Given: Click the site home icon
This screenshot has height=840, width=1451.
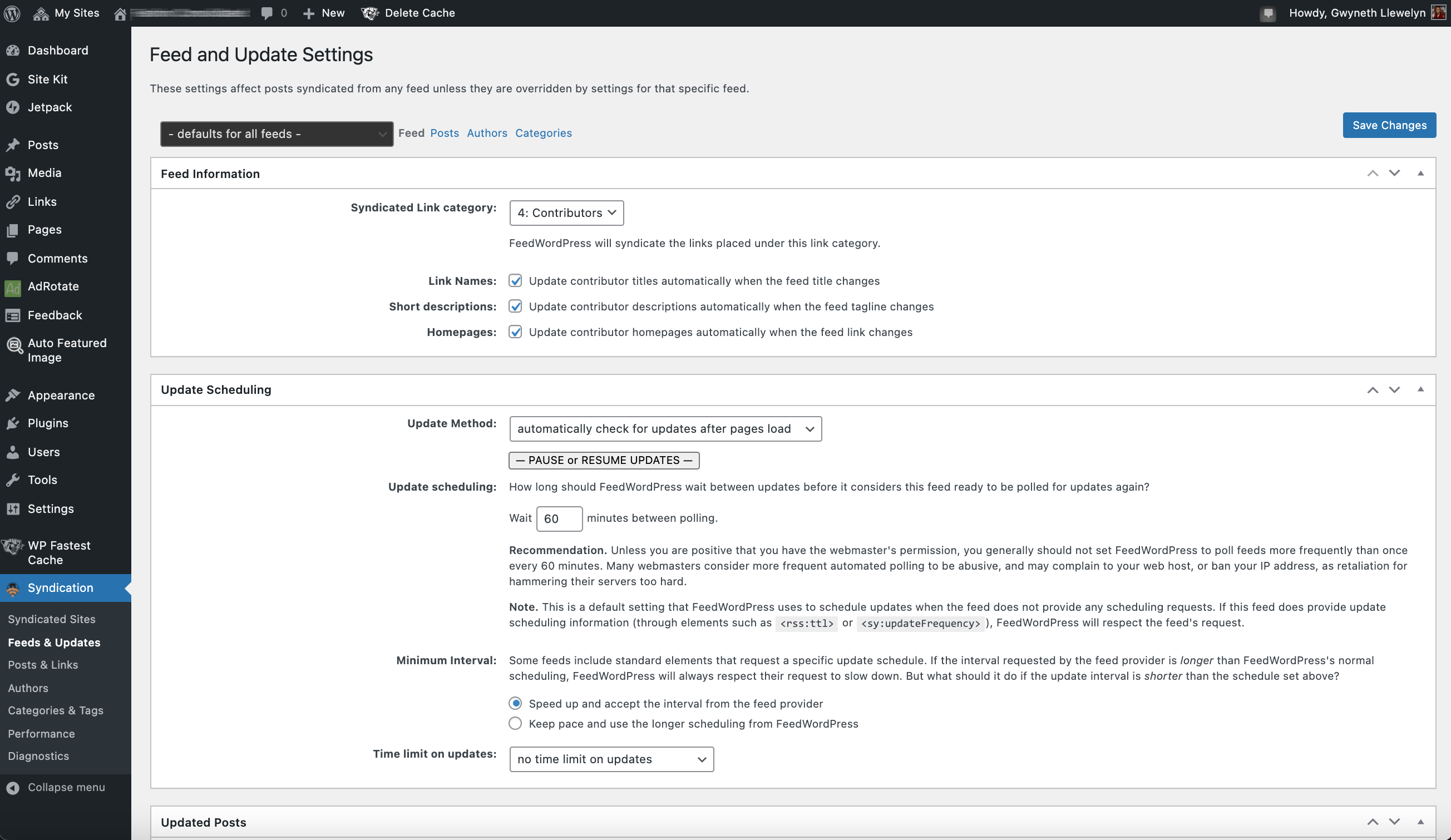Looking at the screenshot, I should pos(120,13).
